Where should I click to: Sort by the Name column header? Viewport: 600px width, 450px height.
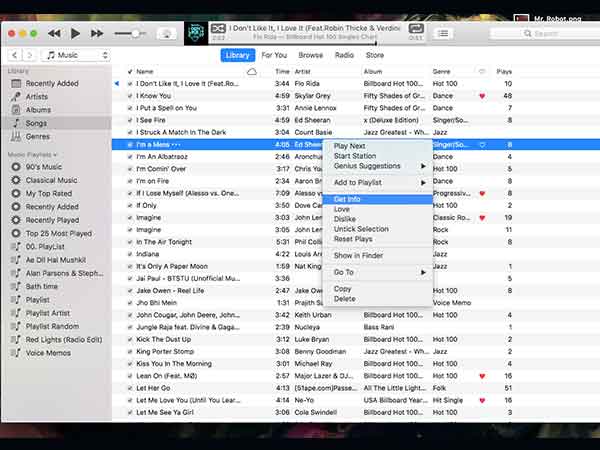145,72
